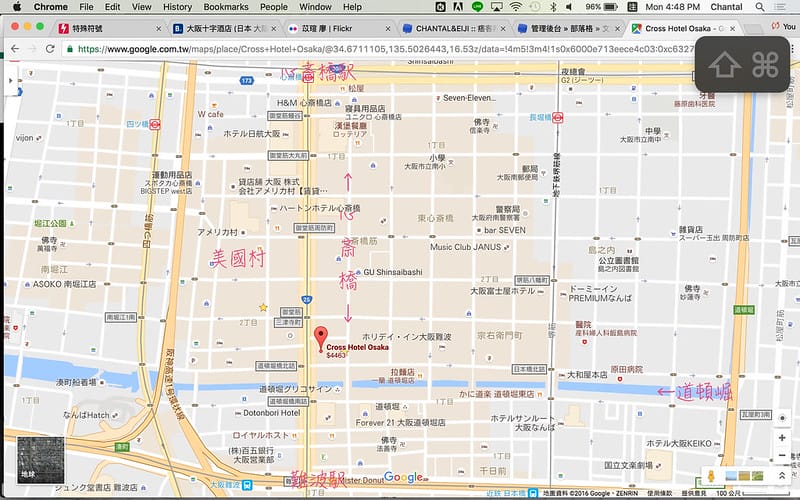This screenshot has height=500, width=800.
Task: Click the URL in the address bar
Action: pyautogui.click(x=385, y=49)
